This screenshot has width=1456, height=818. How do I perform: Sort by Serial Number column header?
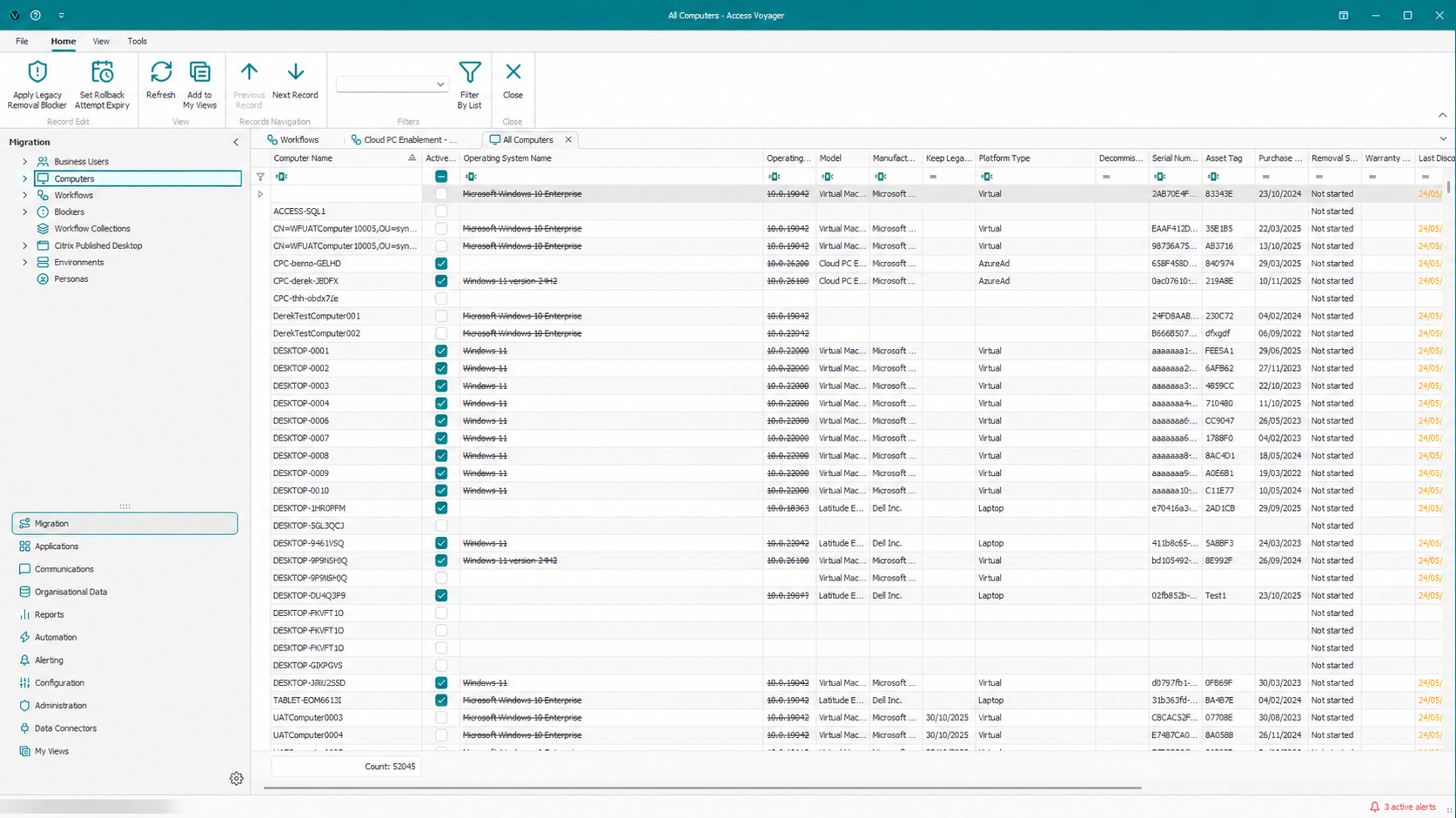1174,158
